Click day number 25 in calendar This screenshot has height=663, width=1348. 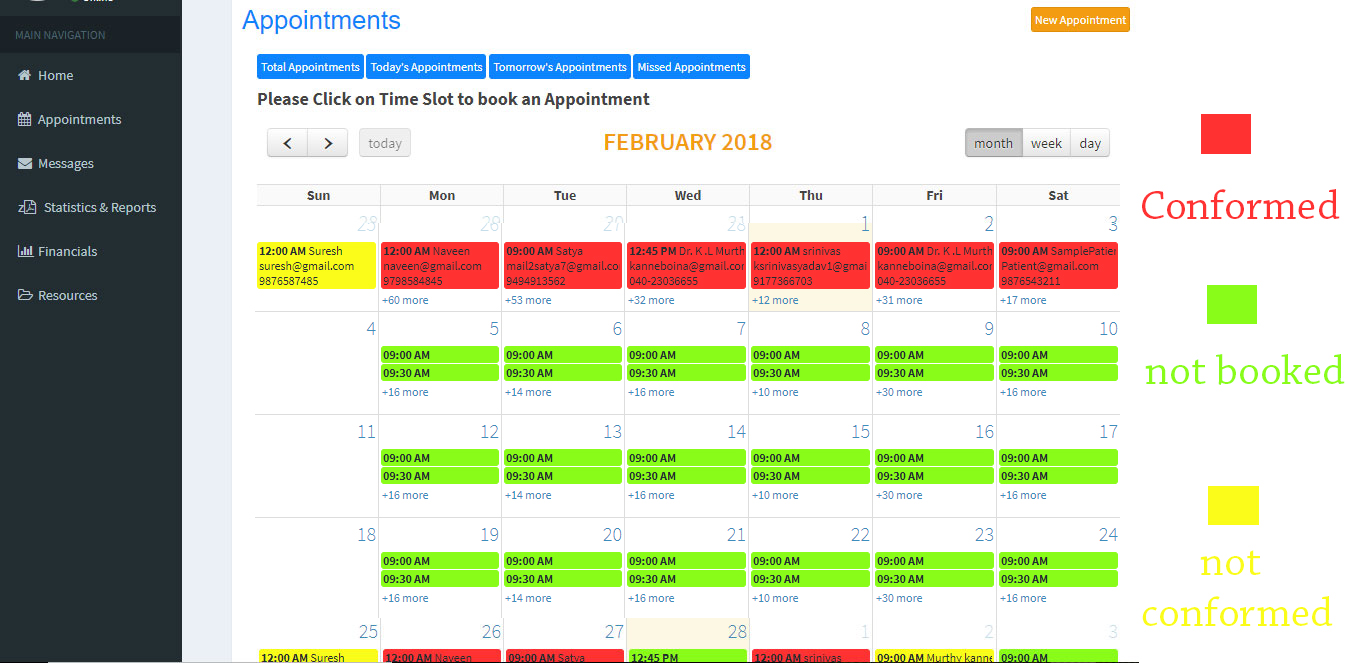[x=367, y=632]
